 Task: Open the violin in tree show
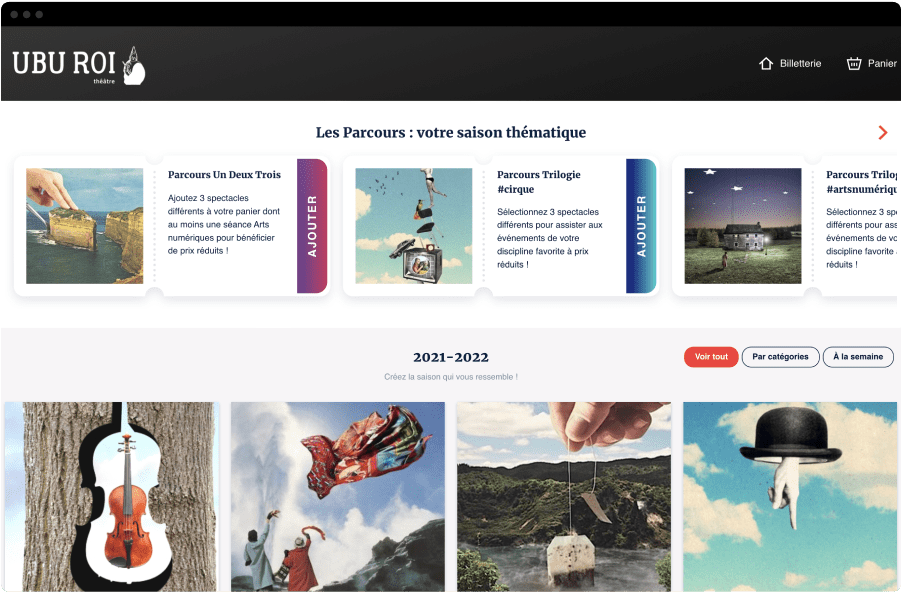pyautogui.click(x=111, y=496)
